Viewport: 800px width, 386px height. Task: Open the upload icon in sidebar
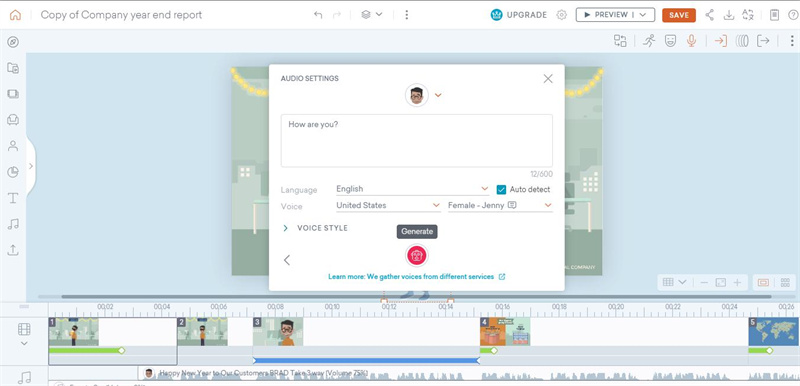tap(13, 250)
